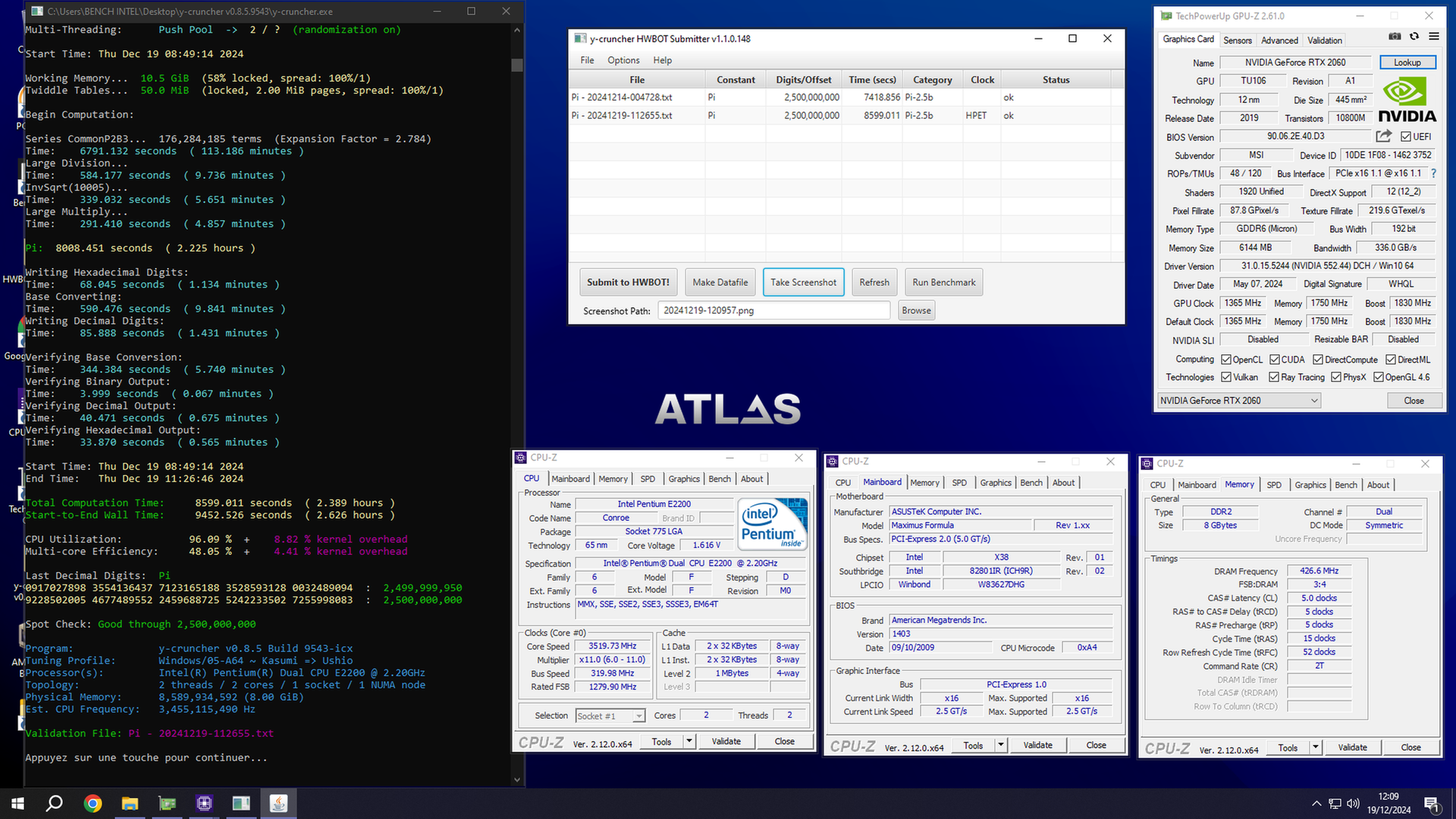Toggle the DirectML checkbox
Screen dimensions: 1456x819
[x=1391, y=359]
